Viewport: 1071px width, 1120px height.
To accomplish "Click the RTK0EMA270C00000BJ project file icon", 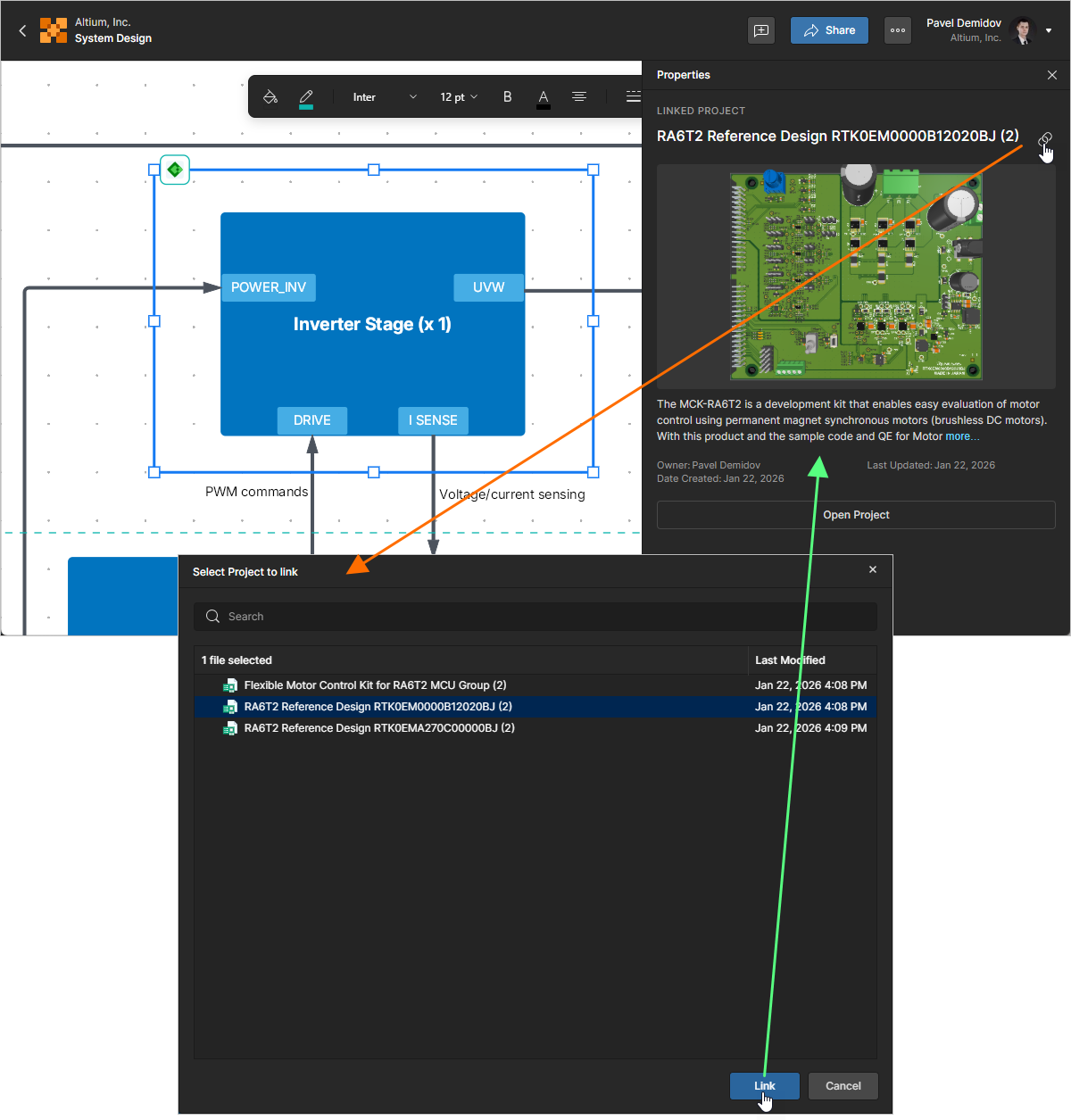I will [x=229, y=728].
